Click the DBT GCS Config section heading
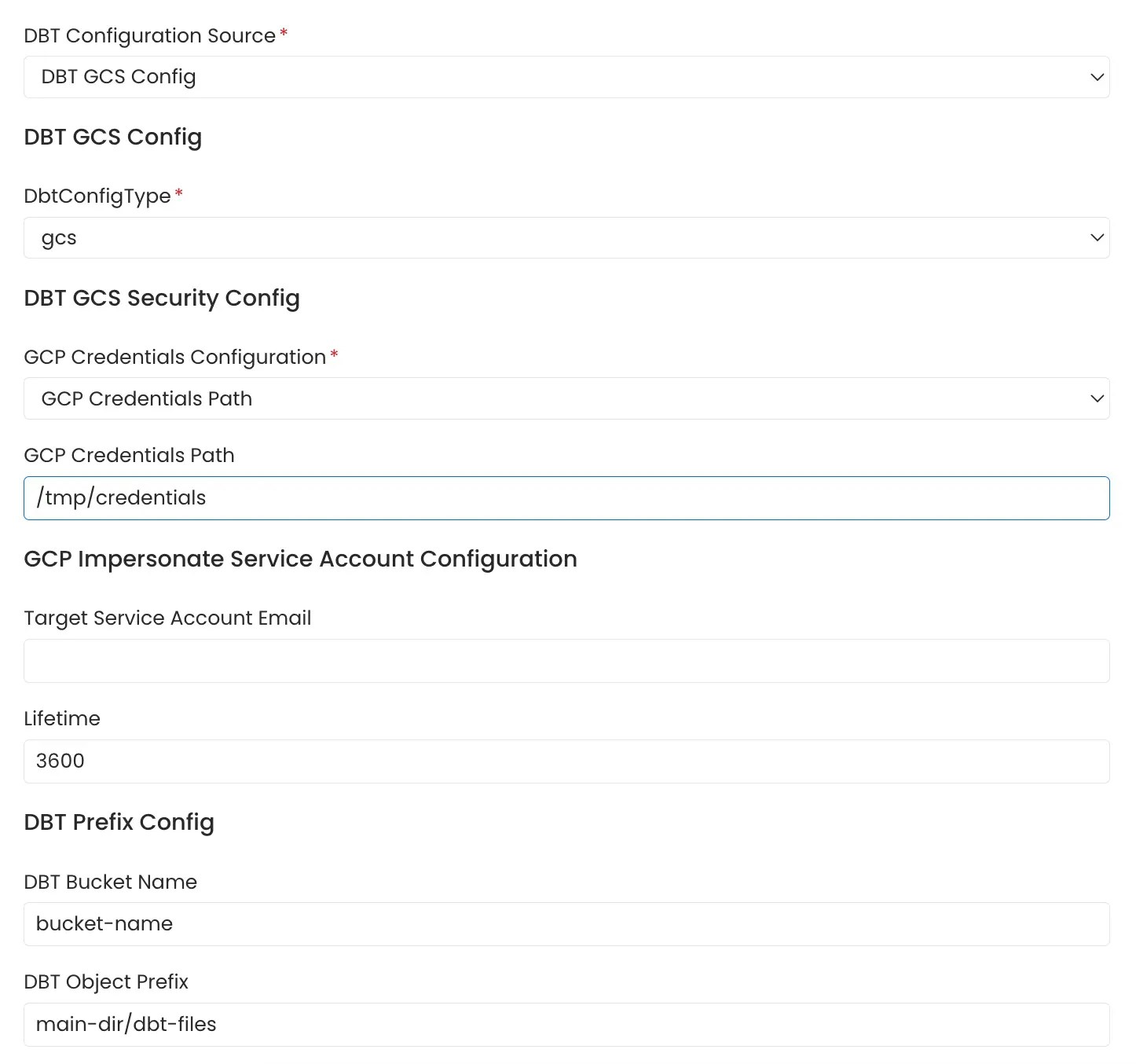 [x=112, y=137]
